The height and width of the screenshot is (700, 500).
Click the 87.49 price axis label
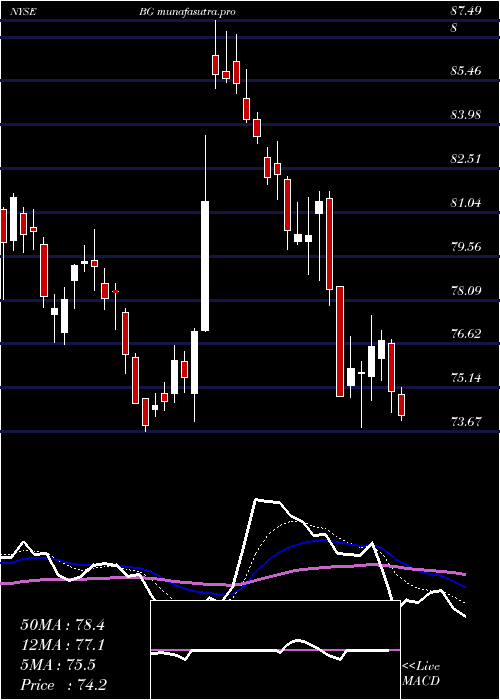[x=466, y=12]
